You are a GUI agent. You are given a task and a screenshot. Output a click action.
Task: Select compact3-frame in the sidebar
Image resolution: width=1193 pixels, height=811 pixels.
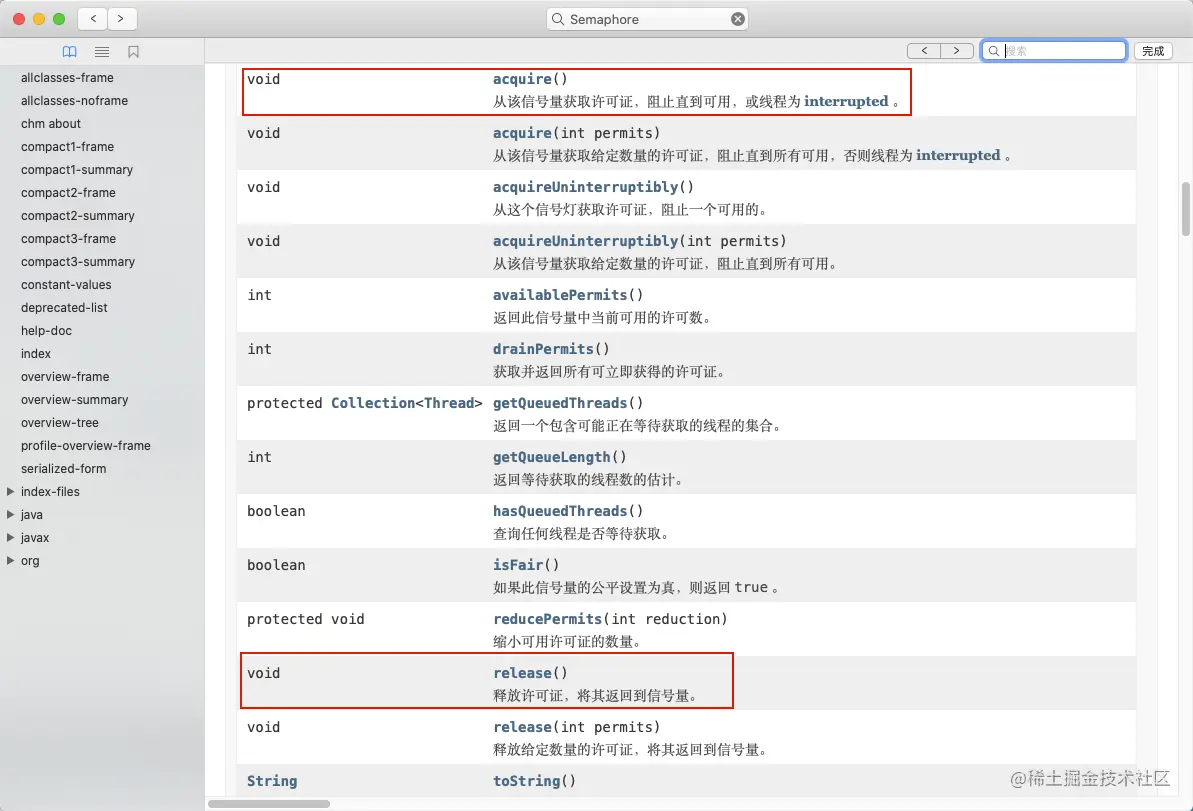click(x=68, y=238)
